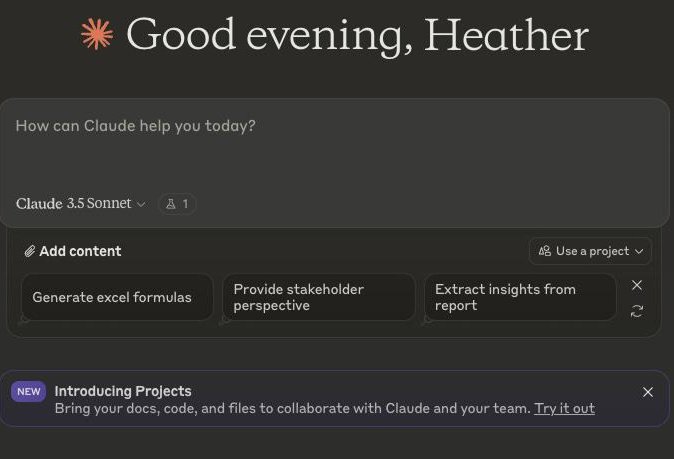Click the flask icon with count 1
Image resolution: width=674 pixels, height=459 pixels.
pyautogui.click(x=178, y=204)
